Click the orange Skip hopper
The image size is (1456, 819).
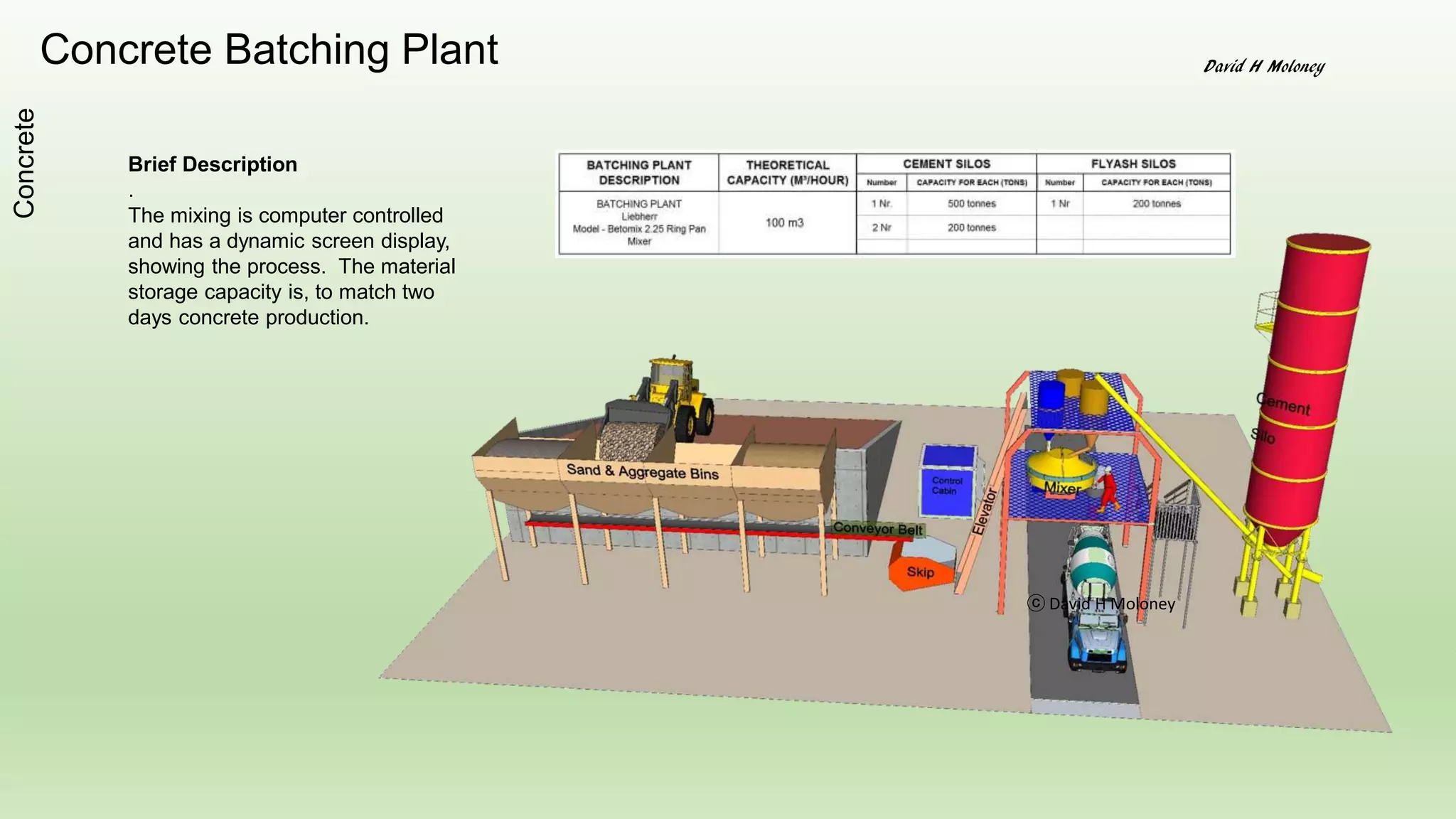click(920, 572)
